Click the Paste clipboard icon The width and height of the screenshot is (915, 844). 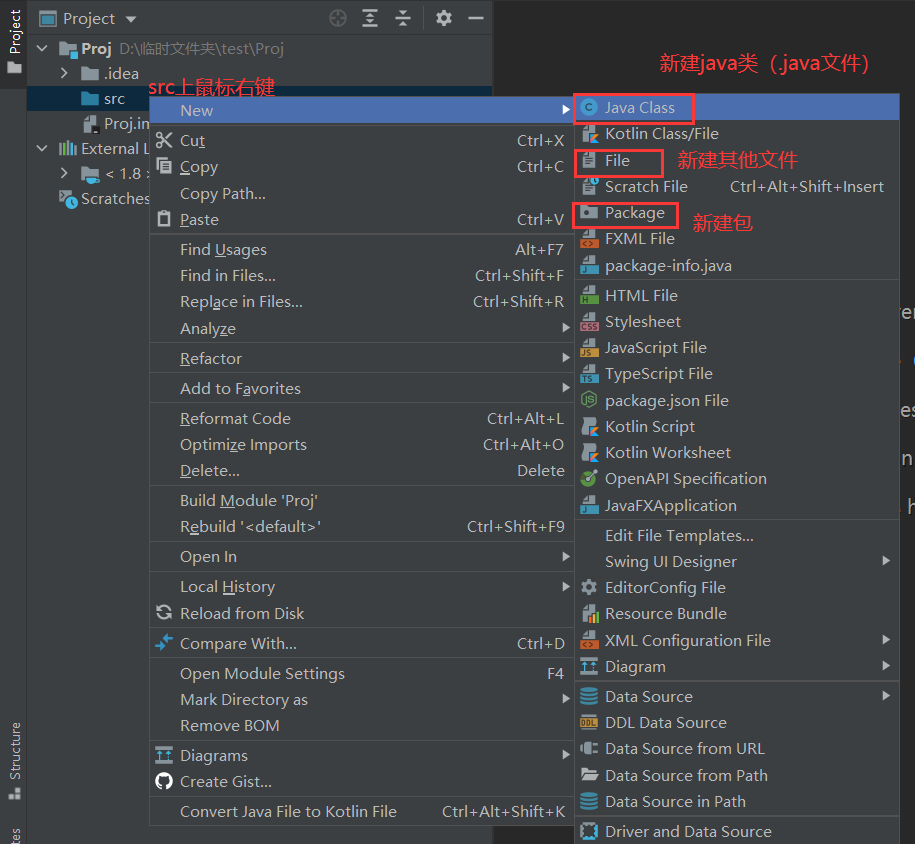click(165, 219)
